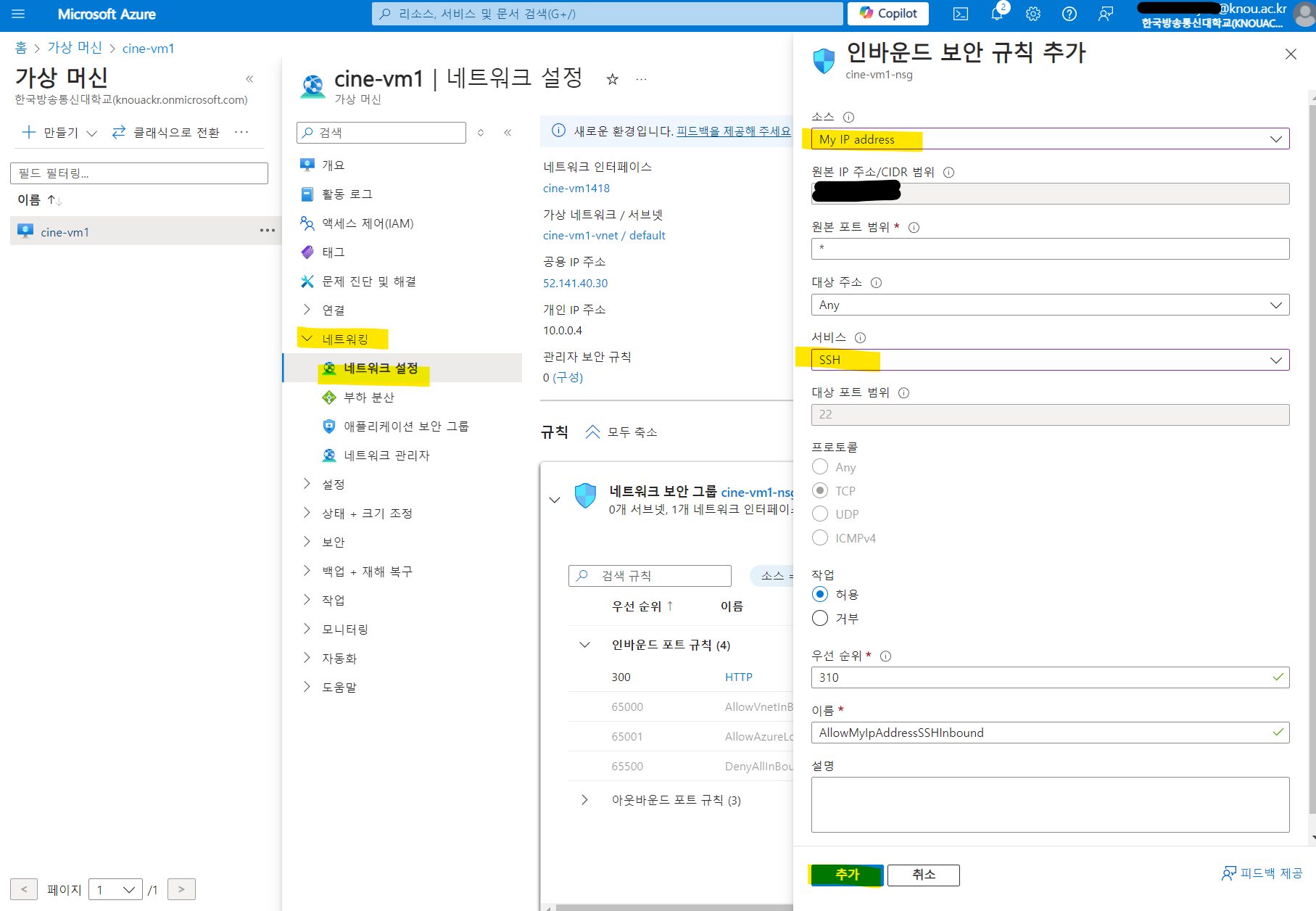
Task: Collapse the 가상 머신 list panel
Action: pos(249,79)
